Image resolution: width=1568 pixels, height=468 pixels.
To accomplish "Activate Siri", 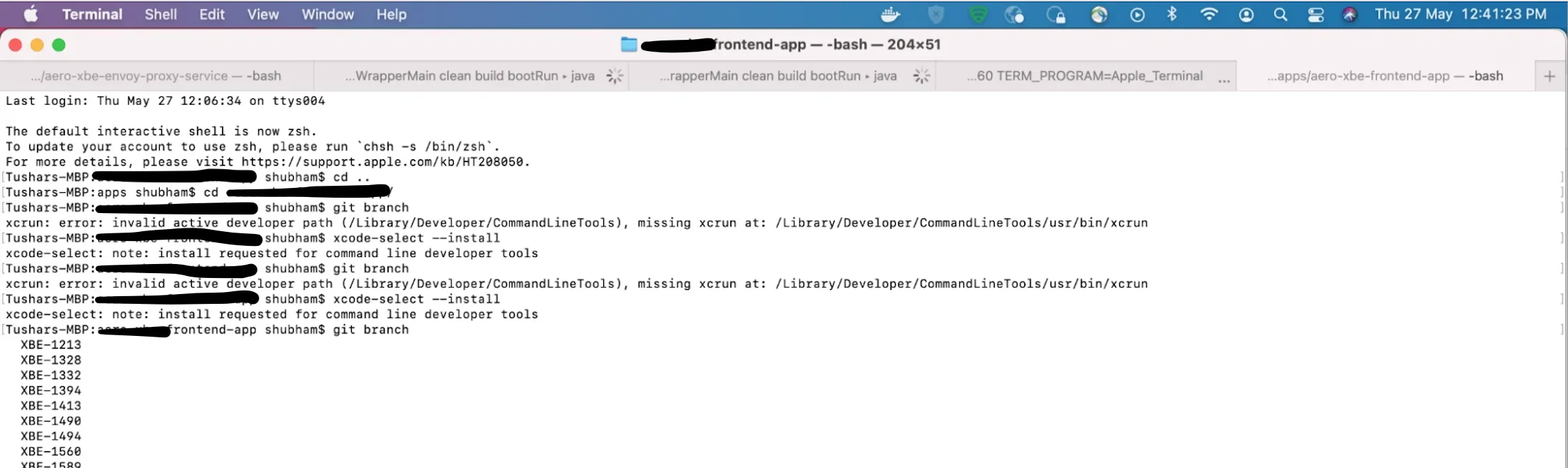I will point(1350,15).
